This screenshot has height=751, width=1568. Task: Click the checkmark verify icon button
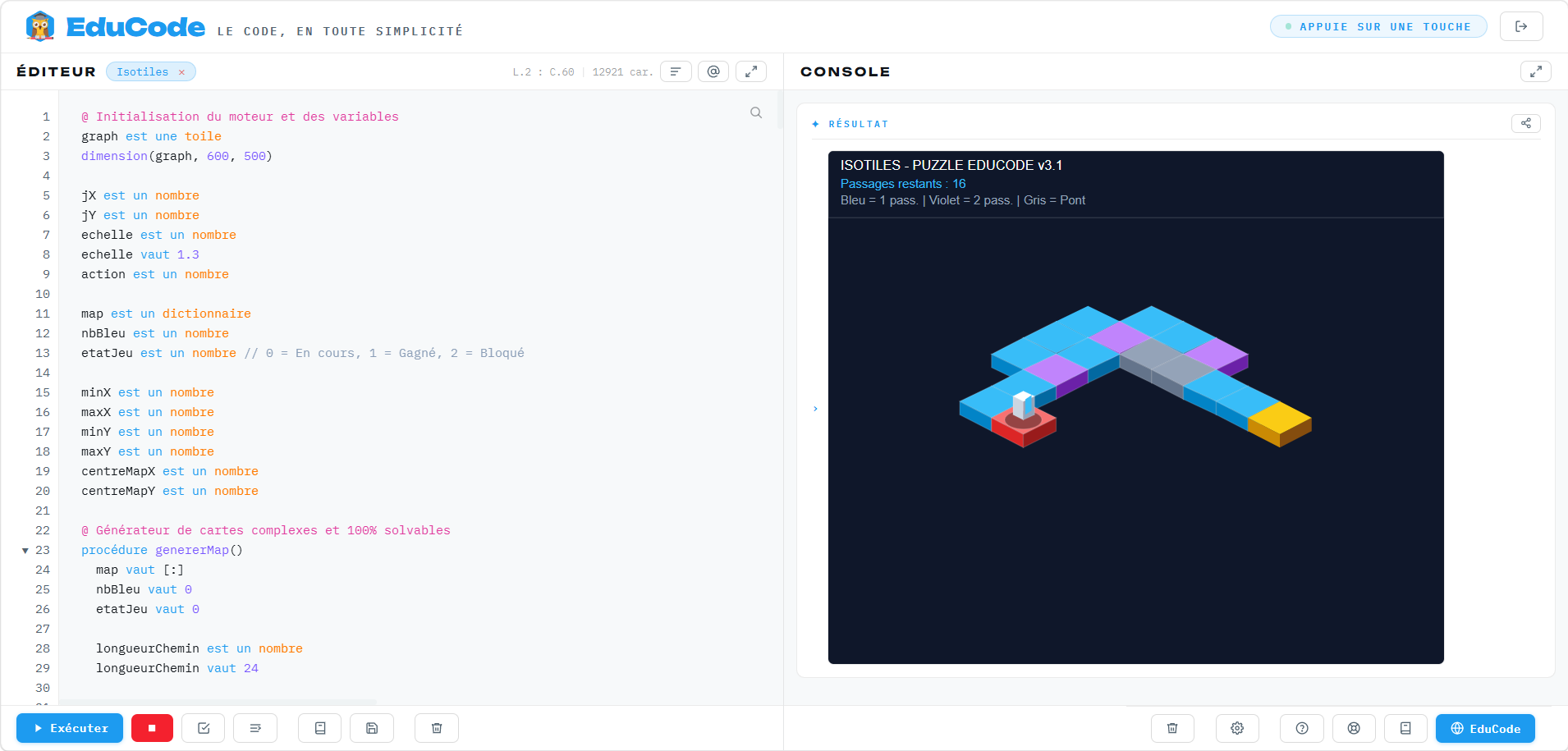coord(204,728)
